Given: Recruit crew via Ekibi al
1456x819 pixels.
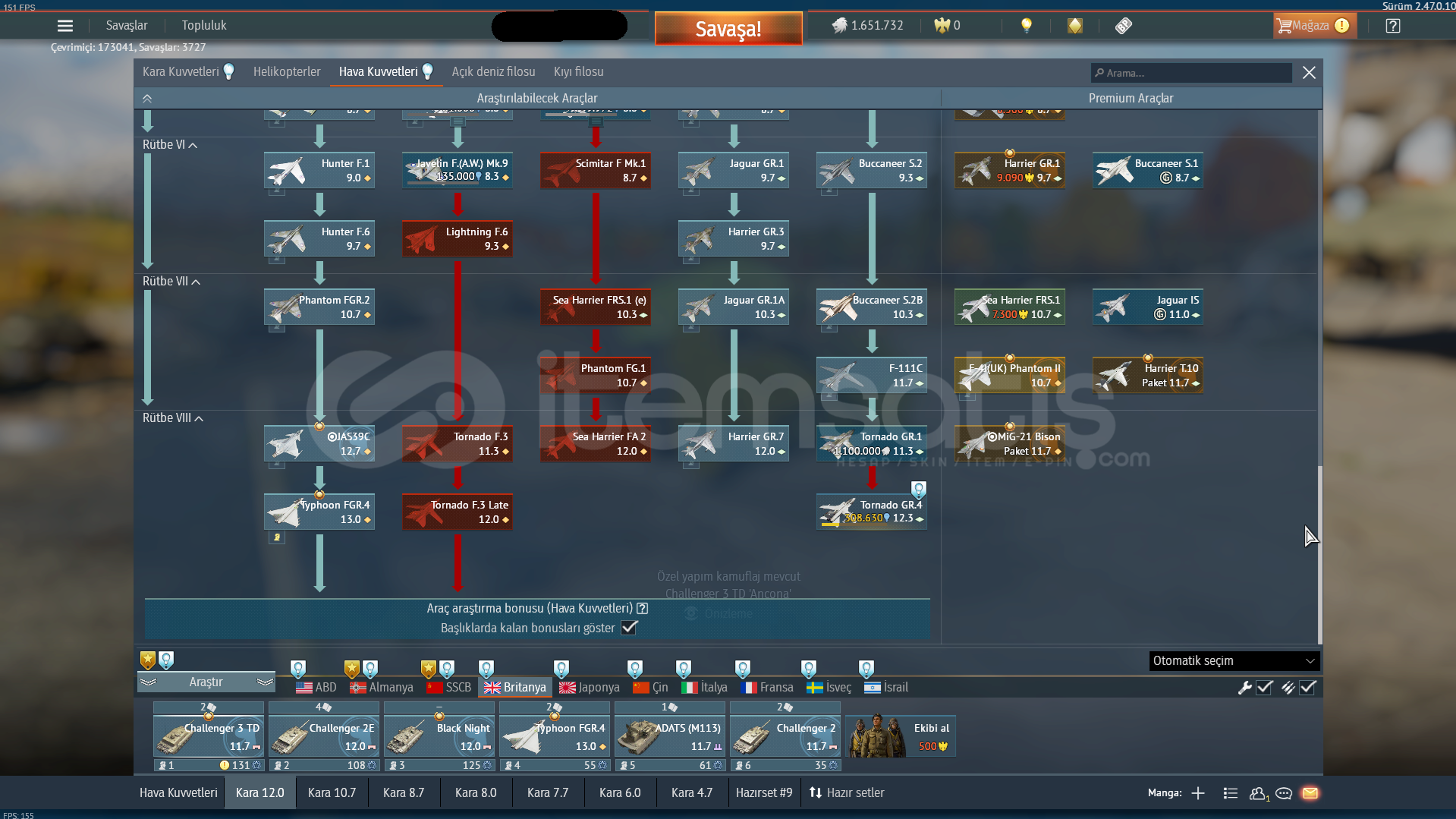Looking at the screenshot, I should pos(901,736).
